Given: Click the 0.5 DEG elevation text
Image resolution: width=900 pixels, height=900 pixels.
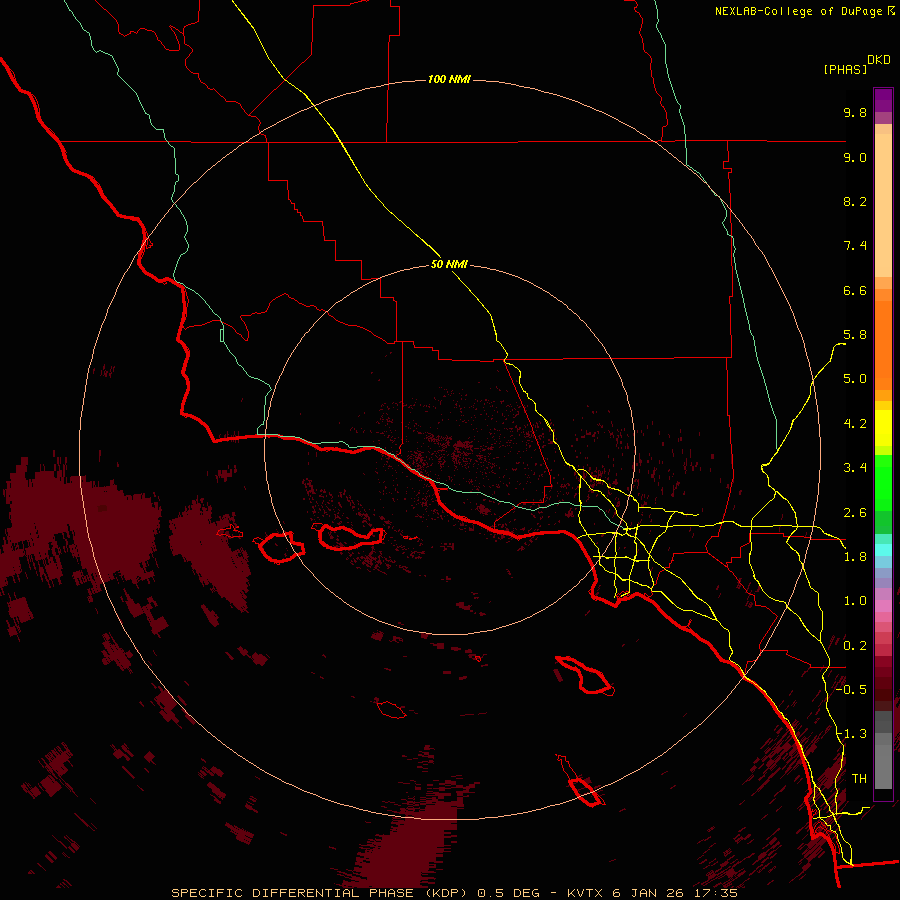Looking at the screenshot, I should pyautogui.click(x=509, y=893).
